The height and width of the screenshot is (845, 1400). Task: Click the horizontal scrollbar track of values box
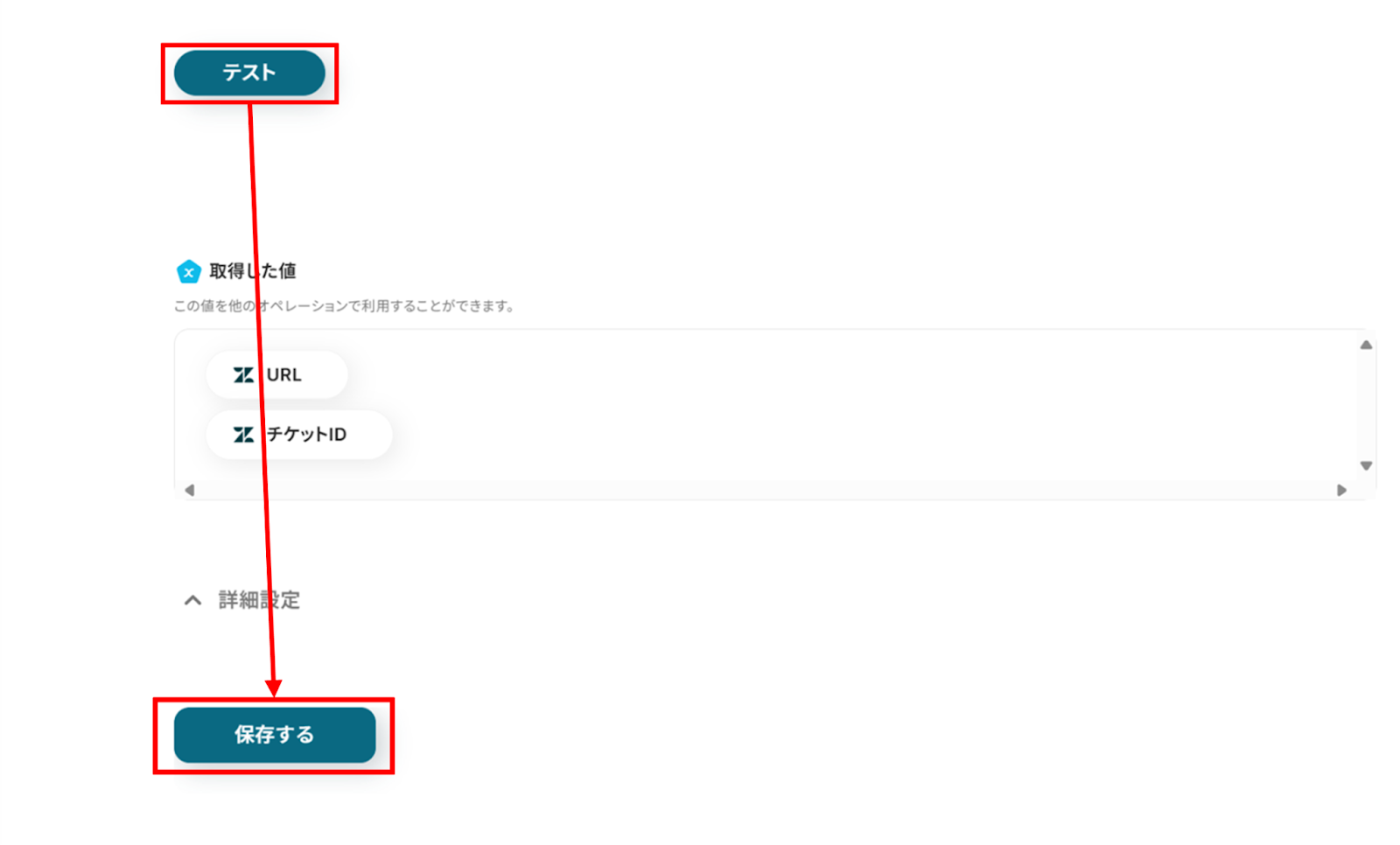(766, 490)
